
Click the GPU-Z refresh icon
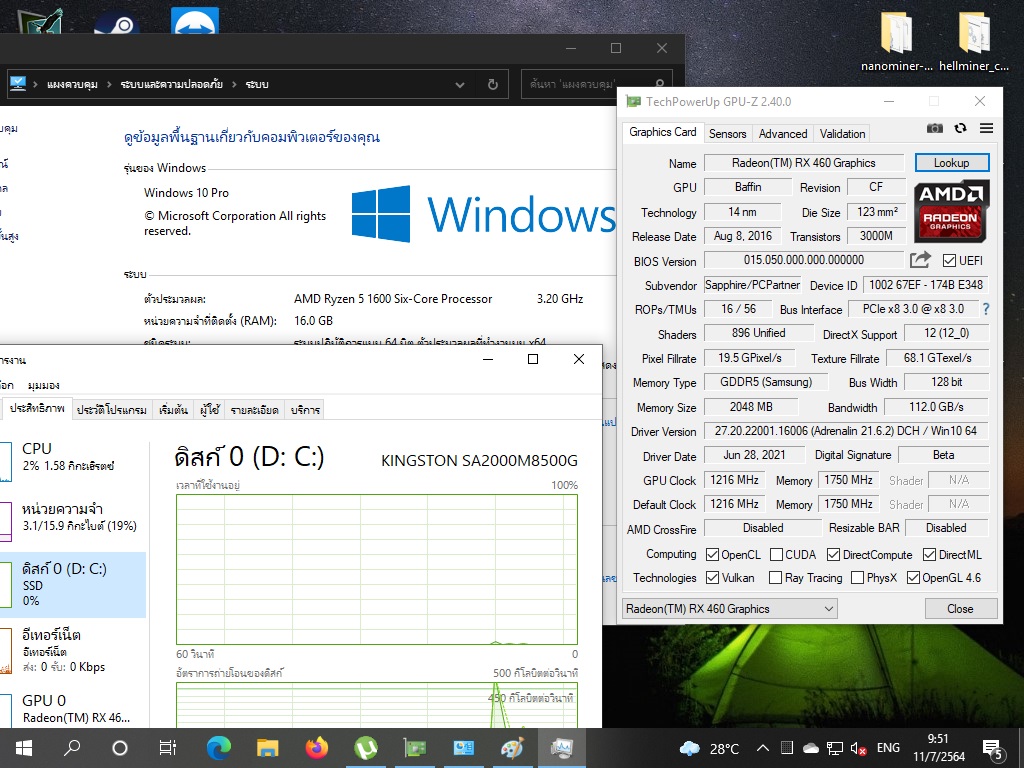tap(960, 128)
